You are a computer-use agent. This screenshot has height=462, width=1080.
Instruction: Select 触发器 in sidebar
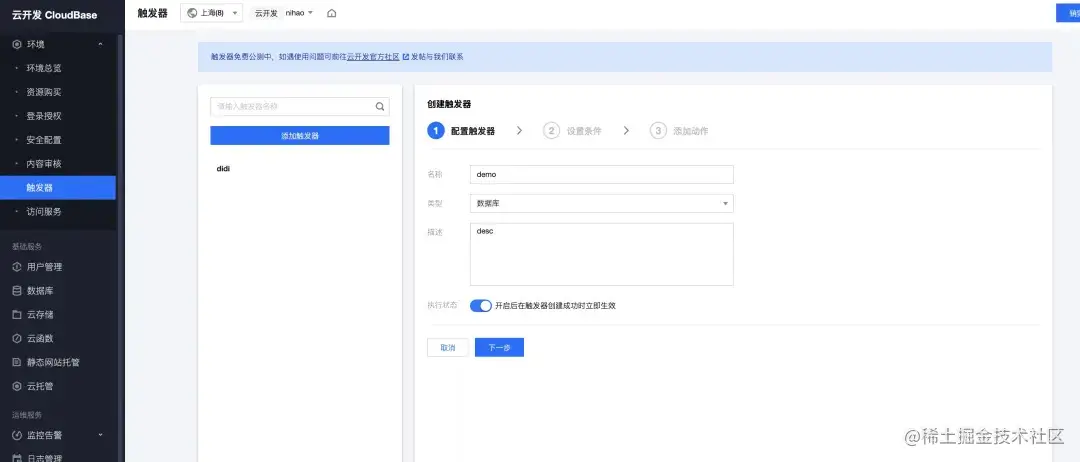(58, 188)
